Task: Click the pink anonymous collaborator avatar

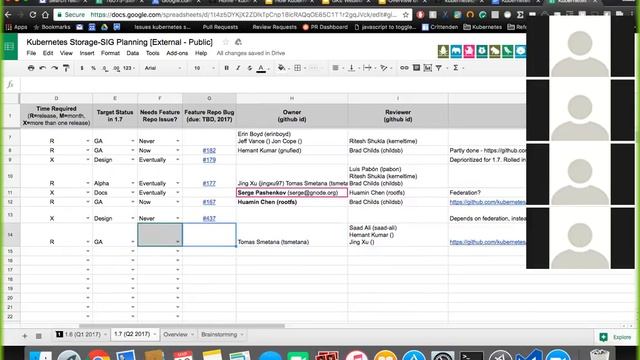Action: [x=469, y=51]
